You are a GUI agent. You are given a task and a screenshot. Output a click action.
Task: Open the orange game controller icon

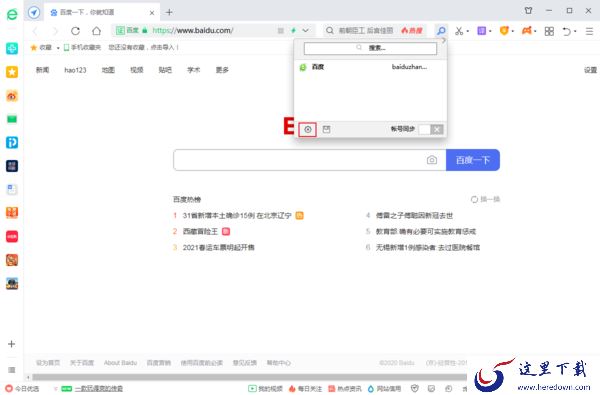(527, 30)
